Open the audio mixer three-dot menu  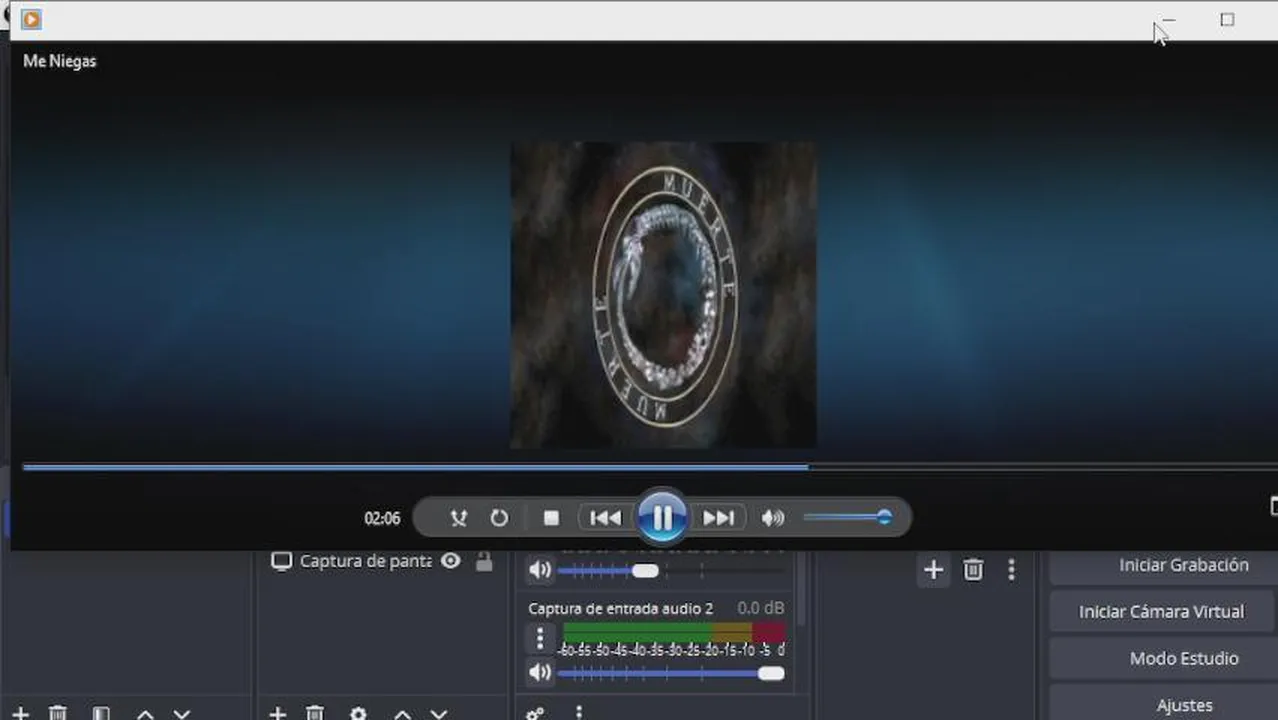(x=578, y=713)
